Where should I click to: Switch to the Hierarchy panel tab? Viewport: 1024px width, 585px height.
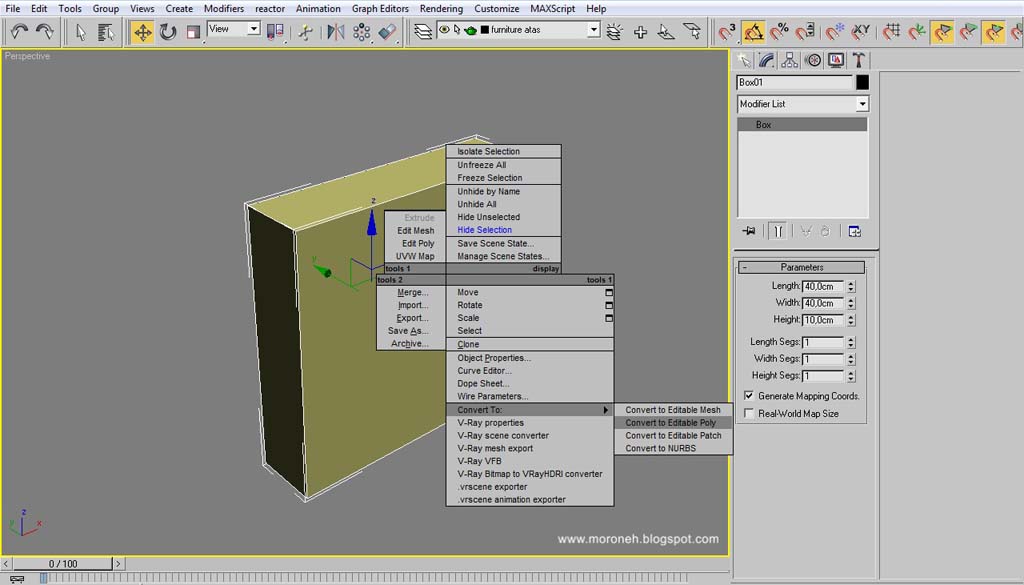790,60
